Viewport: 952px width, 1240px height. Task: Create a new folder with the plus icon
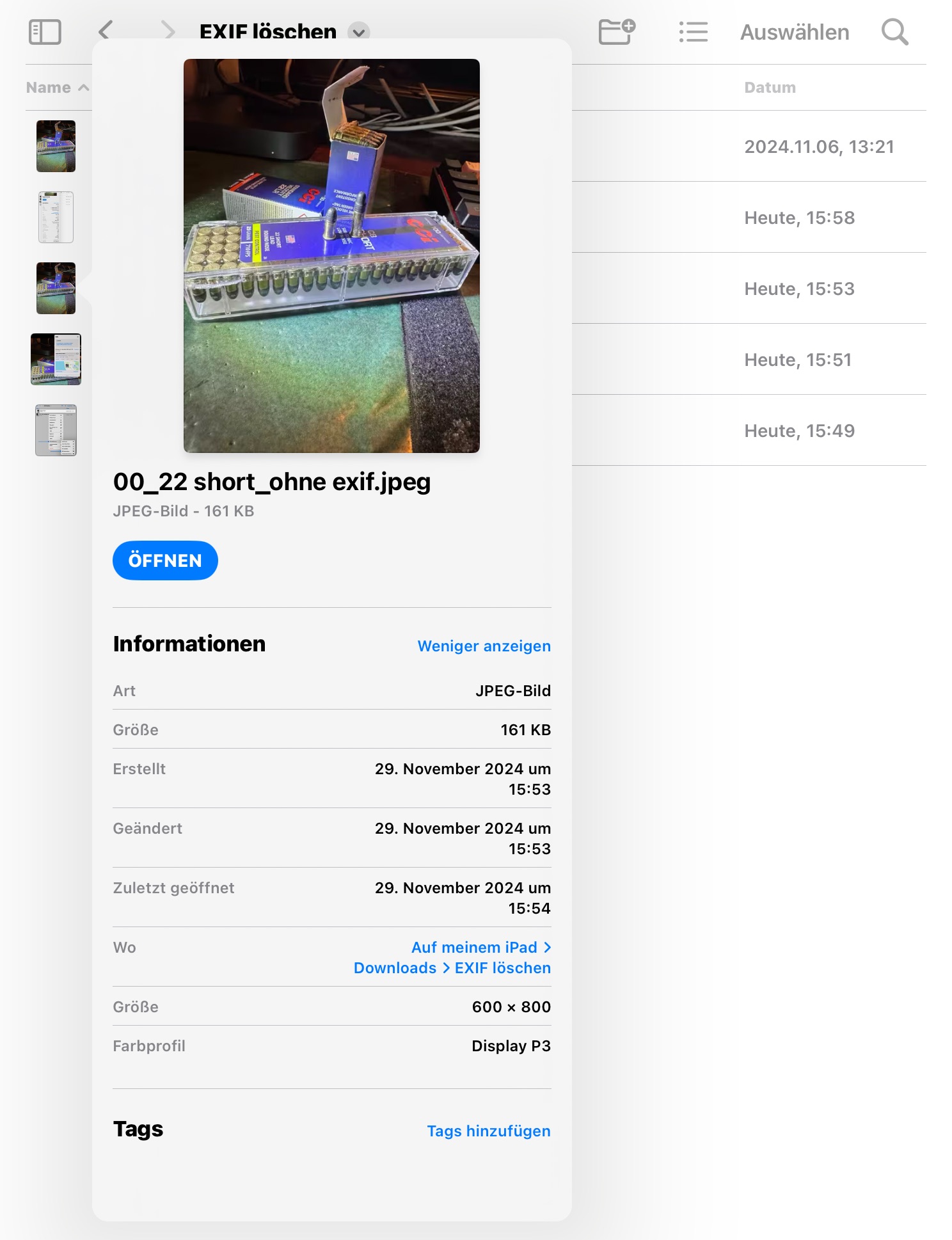coord(617,31)
